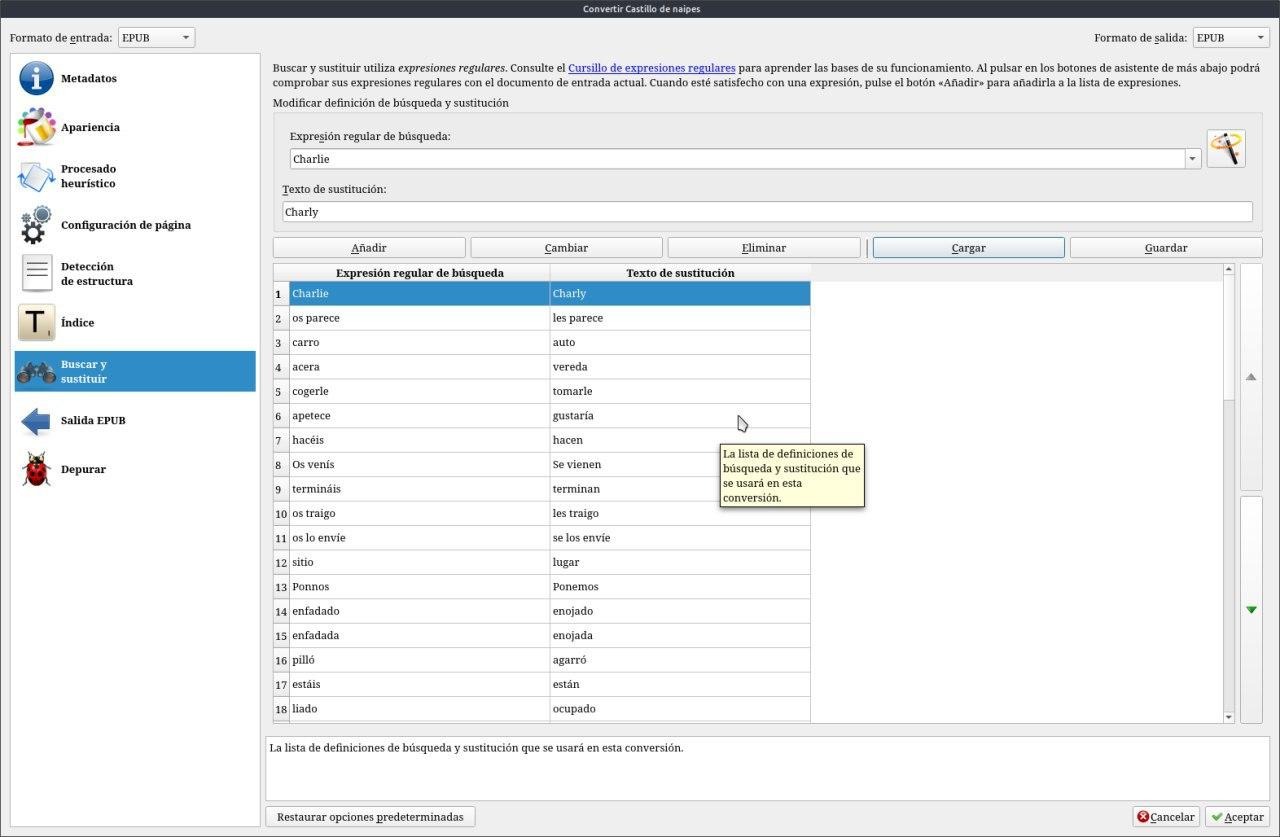Select the 'hacéis' search cell
The image size is (1280, 837).
[419, 440]
